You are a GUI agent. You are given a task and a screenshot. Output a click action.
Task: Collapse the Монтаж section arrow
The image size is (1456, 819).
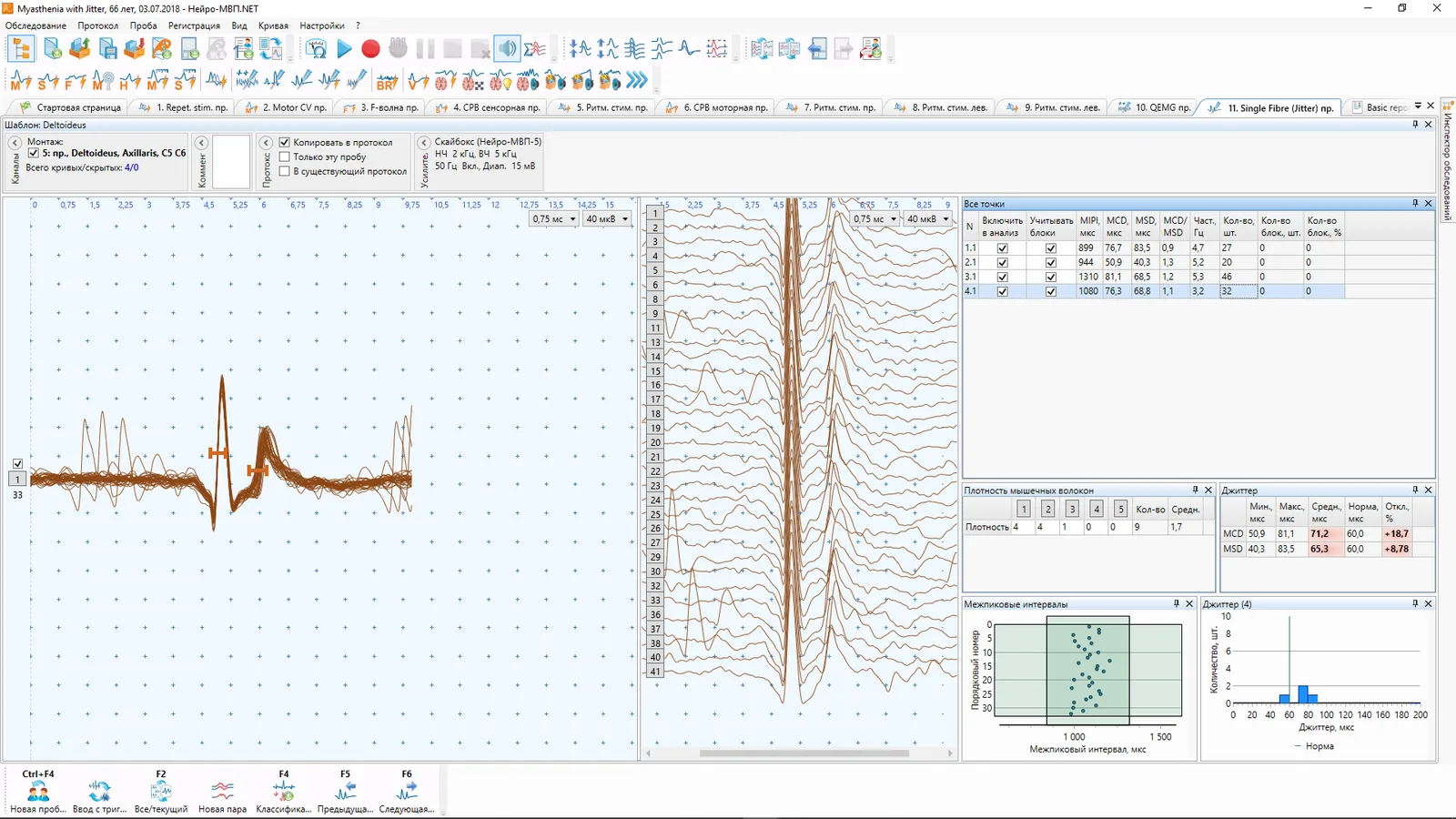coord(15,143)
